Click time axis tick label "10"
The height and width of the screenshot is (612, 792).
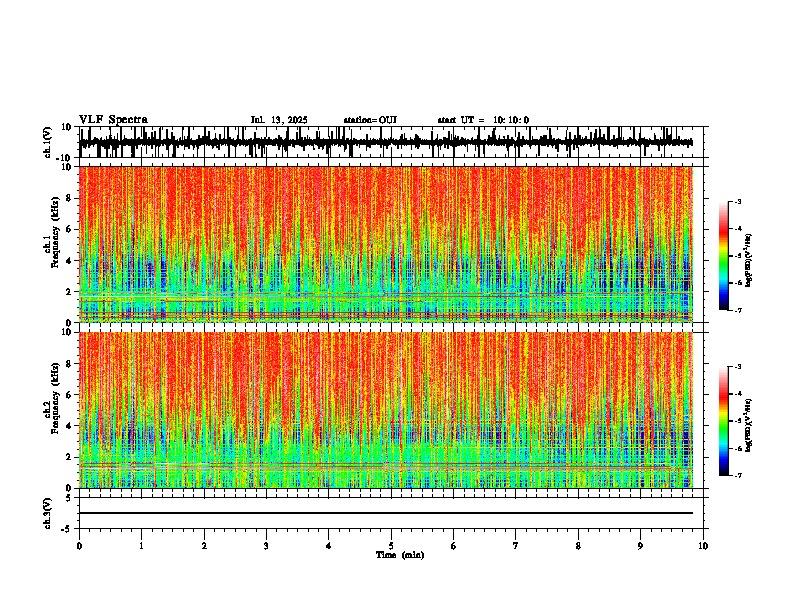(x=703, y=546)
